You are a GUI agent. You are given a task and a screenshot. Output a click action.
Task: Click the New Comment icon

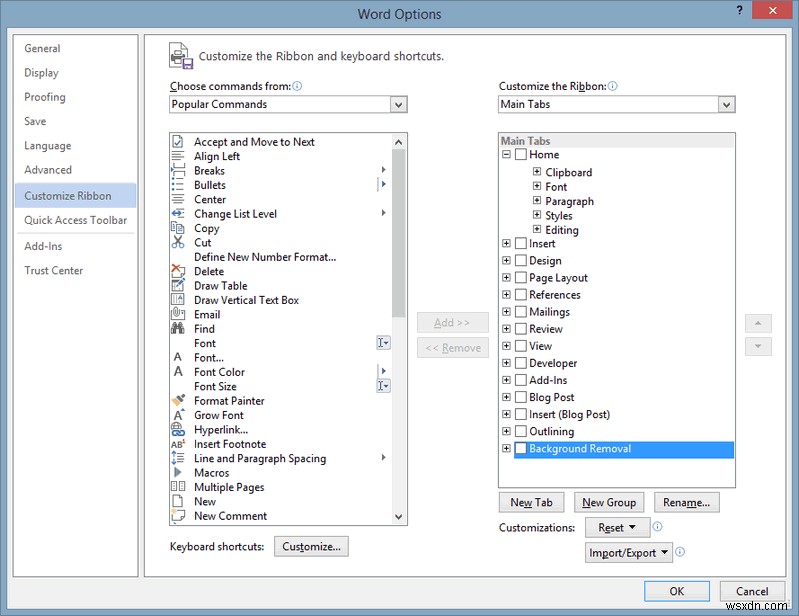[178, 516]
